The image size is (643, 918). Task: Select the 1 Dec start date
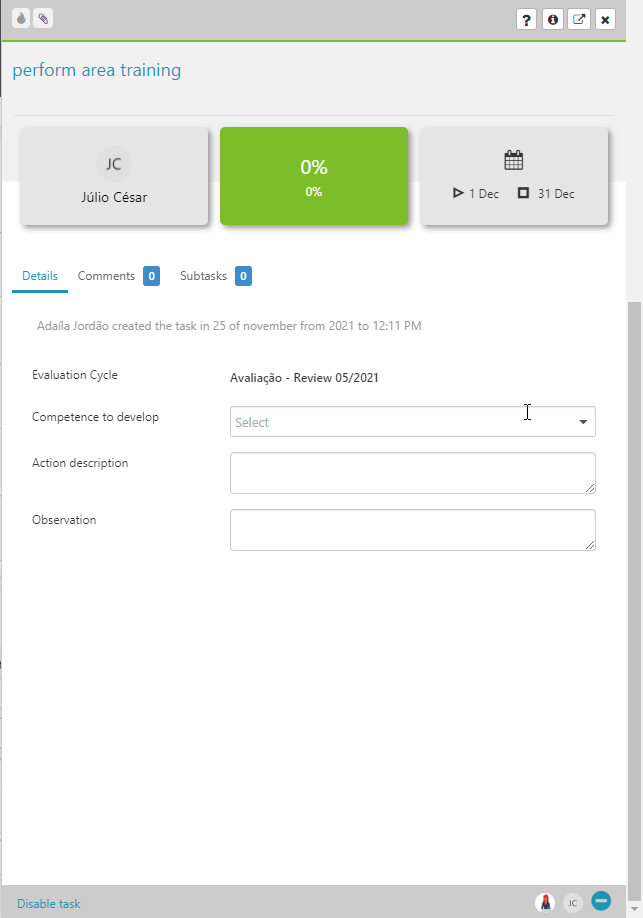[484, 194]
